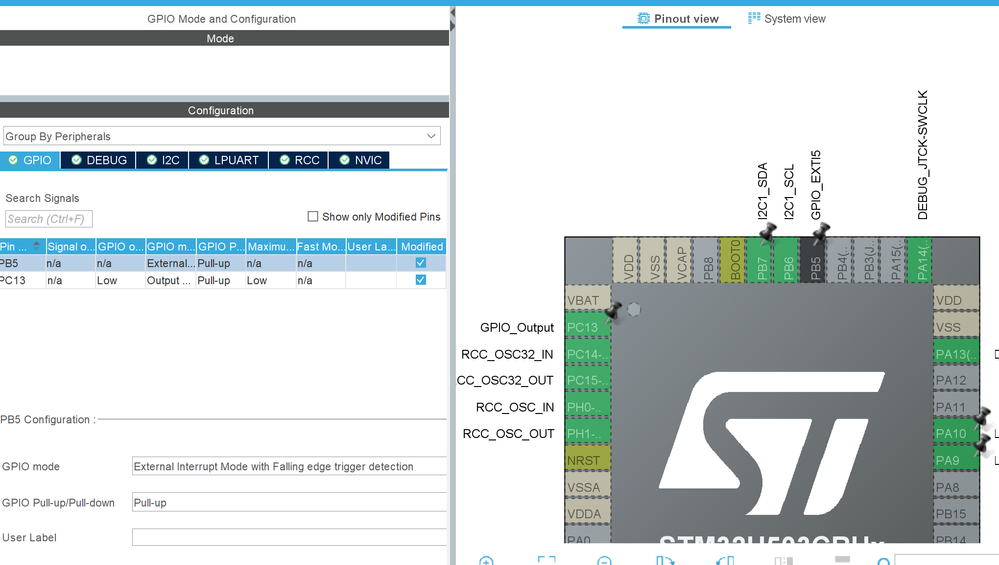Click the zoom out icon below pinout
Viewport: 999px width, 565px height.
[x=604, y=561]
